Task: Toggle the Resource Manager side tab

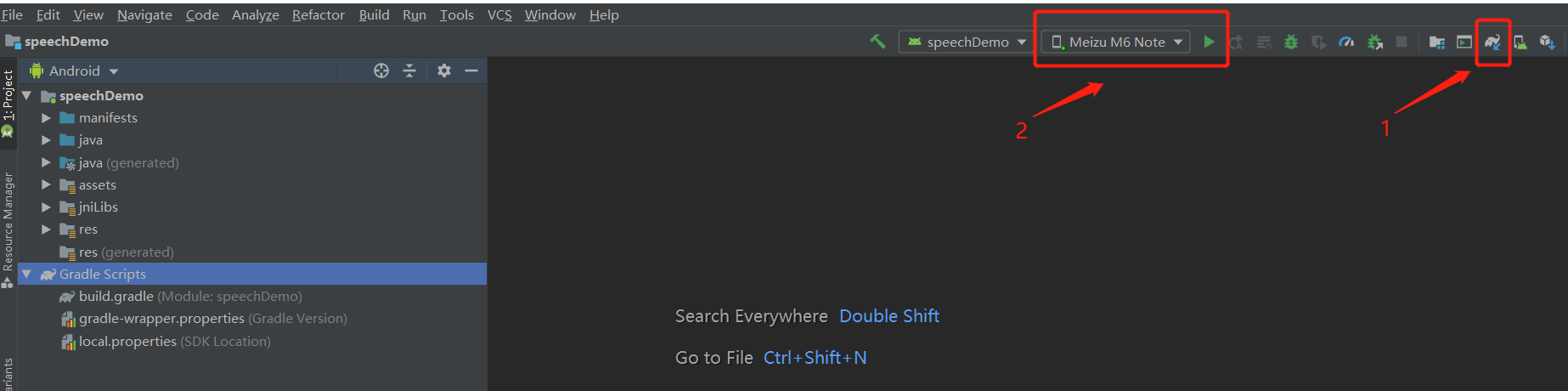Action: [x=8, y=223]
